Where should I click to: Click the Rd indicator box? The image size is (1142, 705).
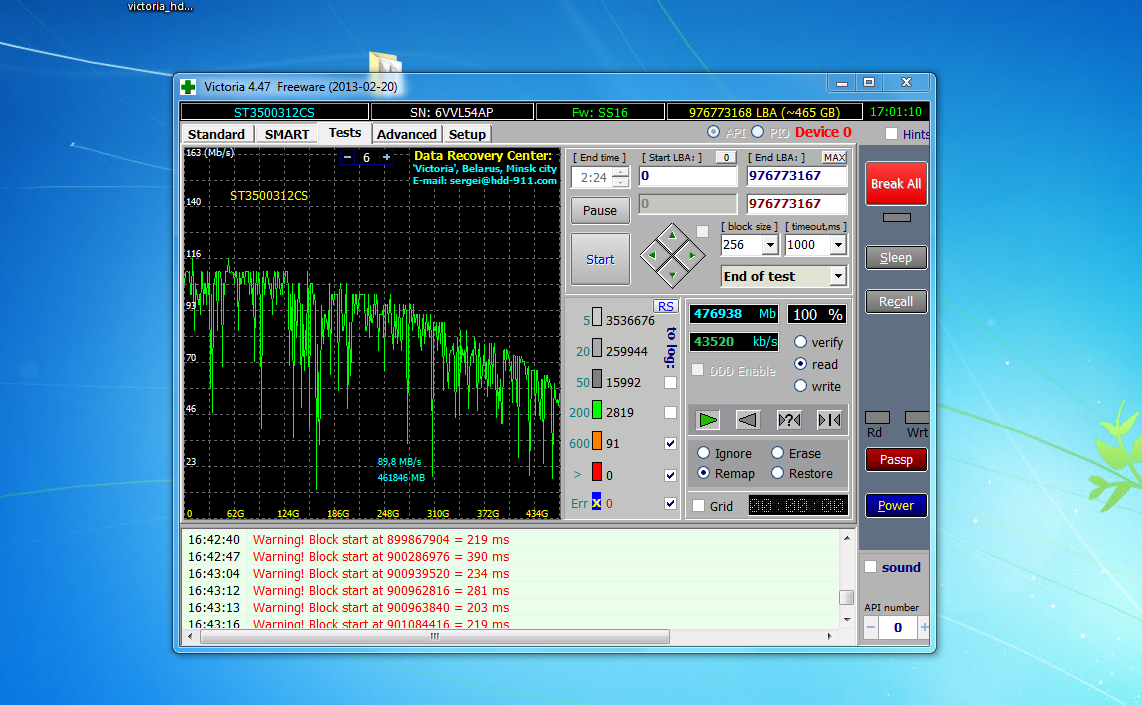click(877, 418)
